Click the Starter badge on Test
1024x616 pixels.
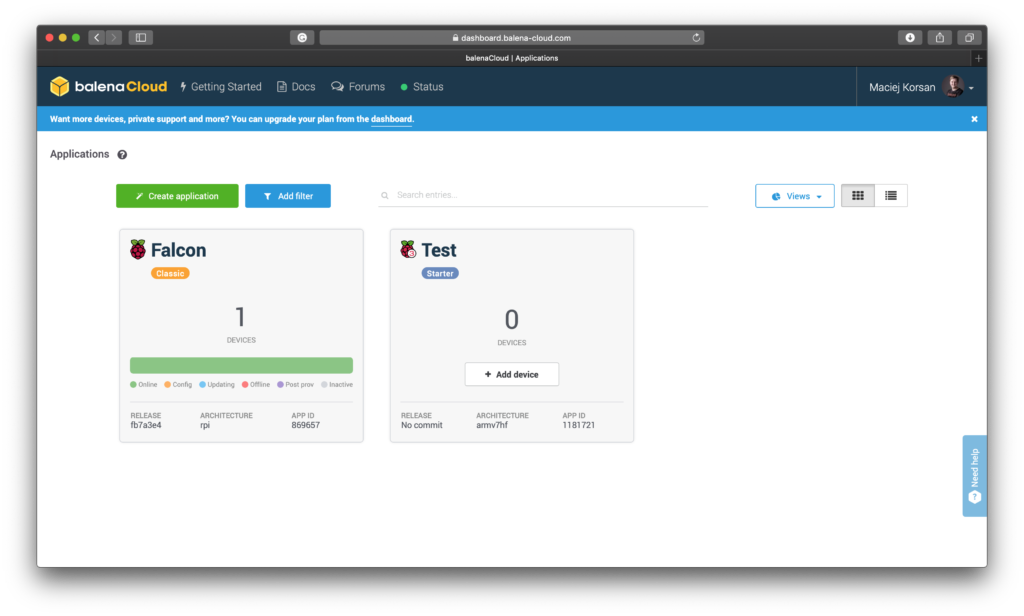pos(440,273)
